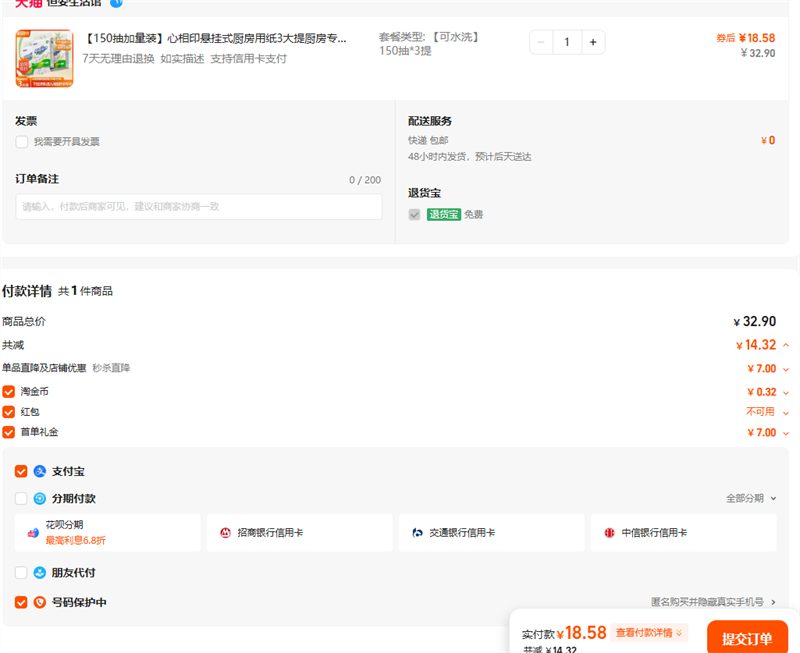Screen dimensions: 800x653
Task: Click the CITIC Bank credit card icon
Action: [x=609, y=533]
